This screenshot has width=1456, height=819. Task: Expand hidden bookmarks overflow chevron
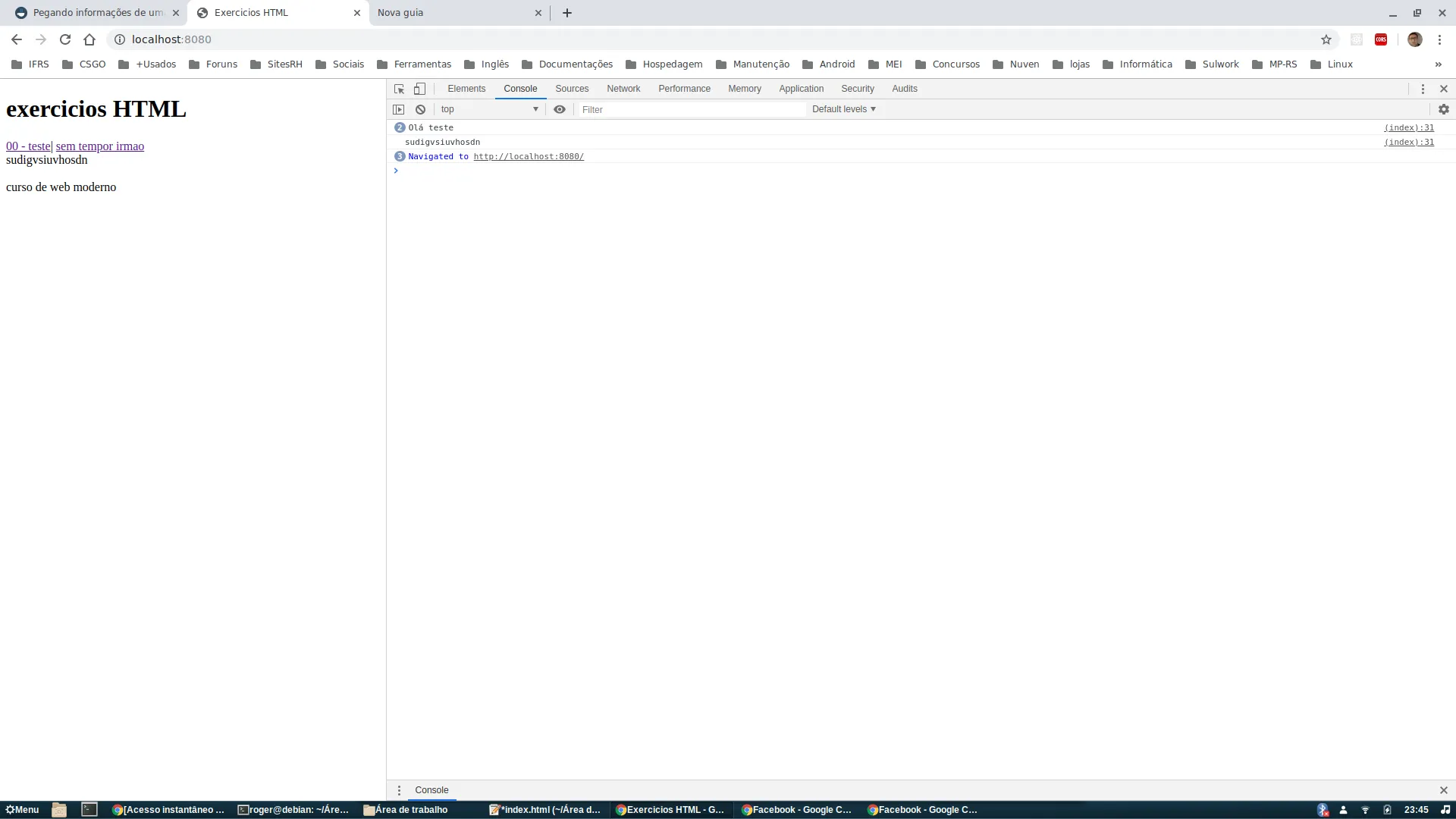click(x=1438, y=64)
